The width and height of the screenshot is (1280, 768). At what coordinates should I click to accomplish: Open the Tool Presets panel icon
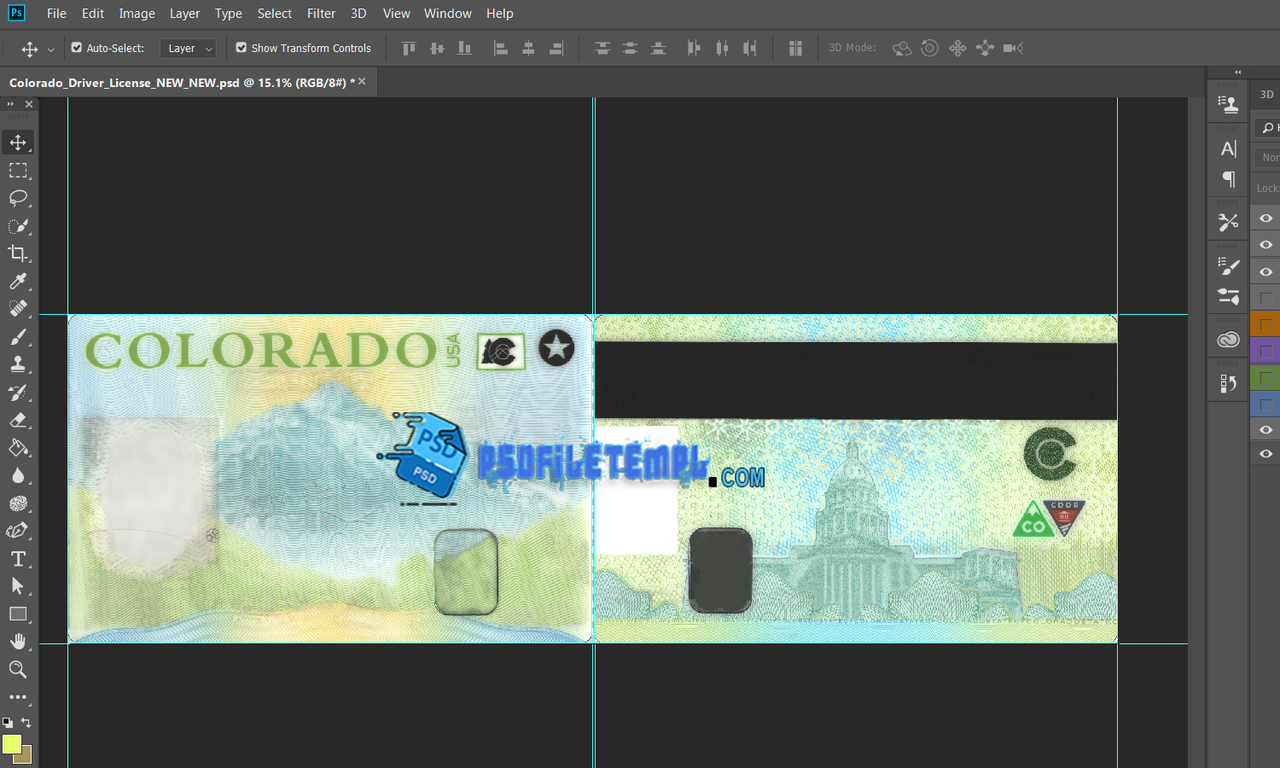tap(1228, 222)
